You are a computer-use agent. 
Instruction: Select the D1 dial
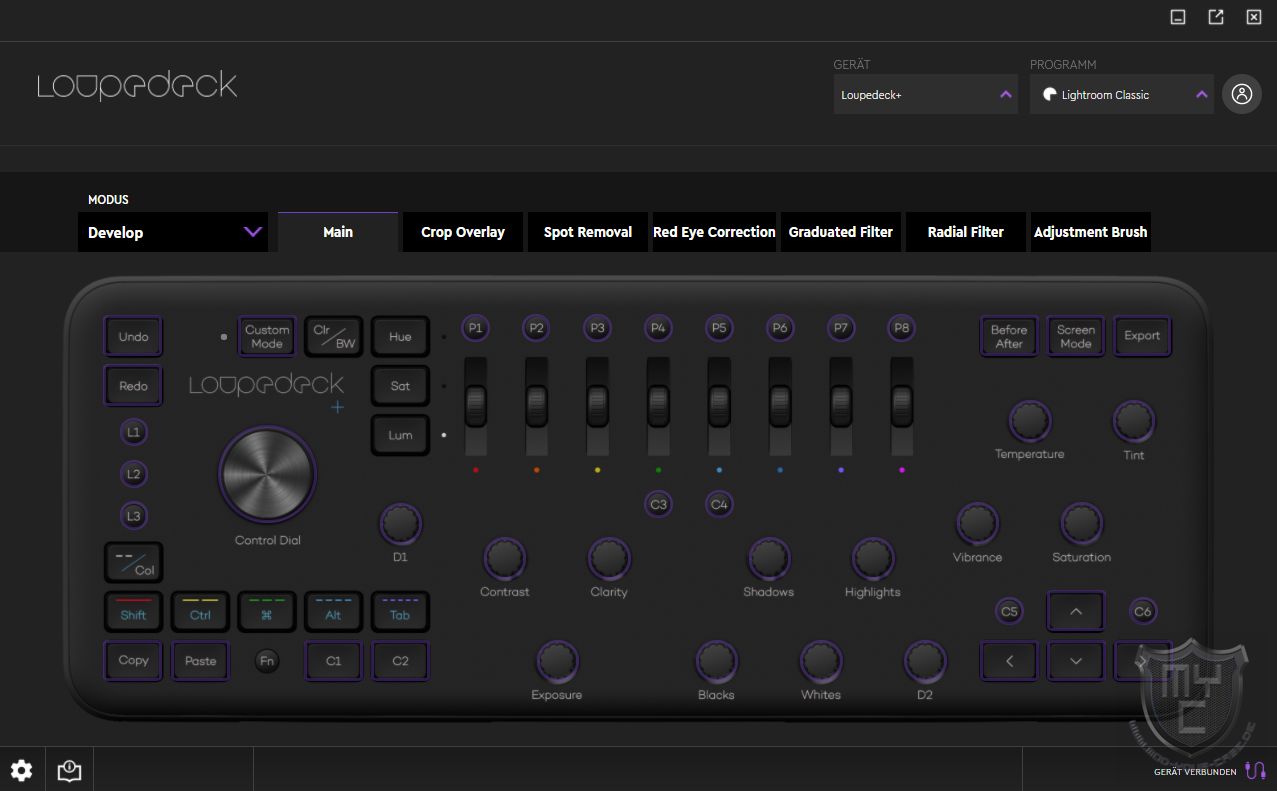tap(400, 524)
